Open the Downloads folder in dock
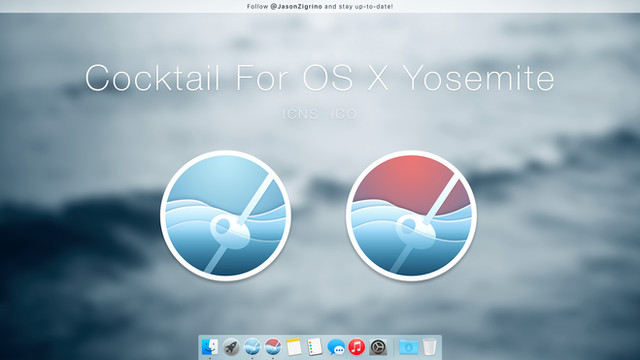Viewport: 640px width, 360px height. pyautogui.click(x=409, y=347)
